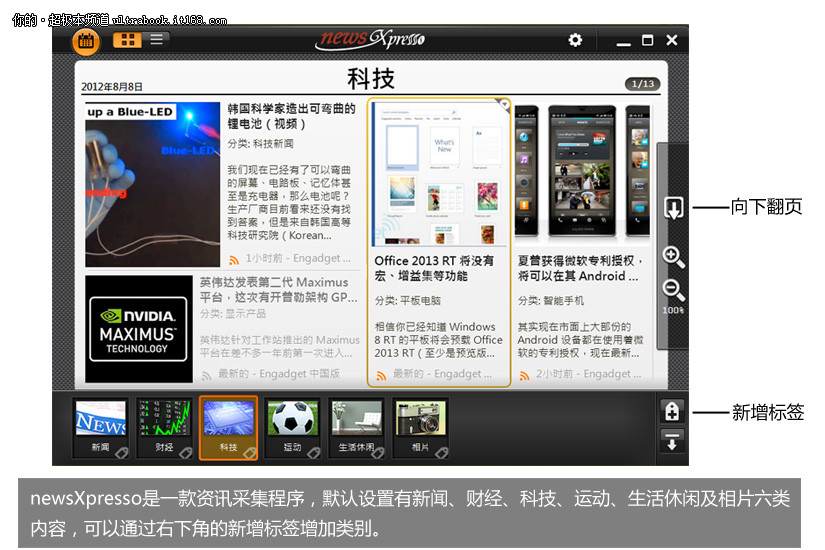The width and height of the screenshot is (825, 550).
Task: Click the page down arrow icon
Action: [673, 208]
